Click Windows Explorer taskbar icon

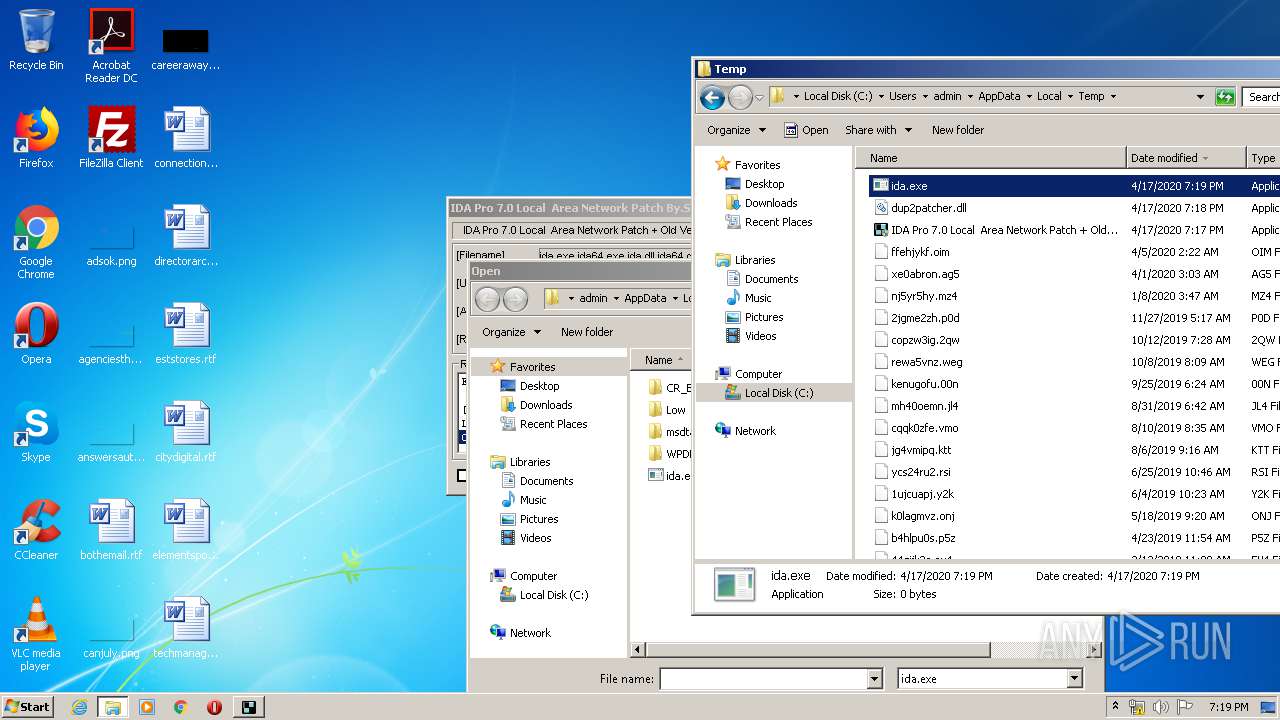[x=112, y=707]
